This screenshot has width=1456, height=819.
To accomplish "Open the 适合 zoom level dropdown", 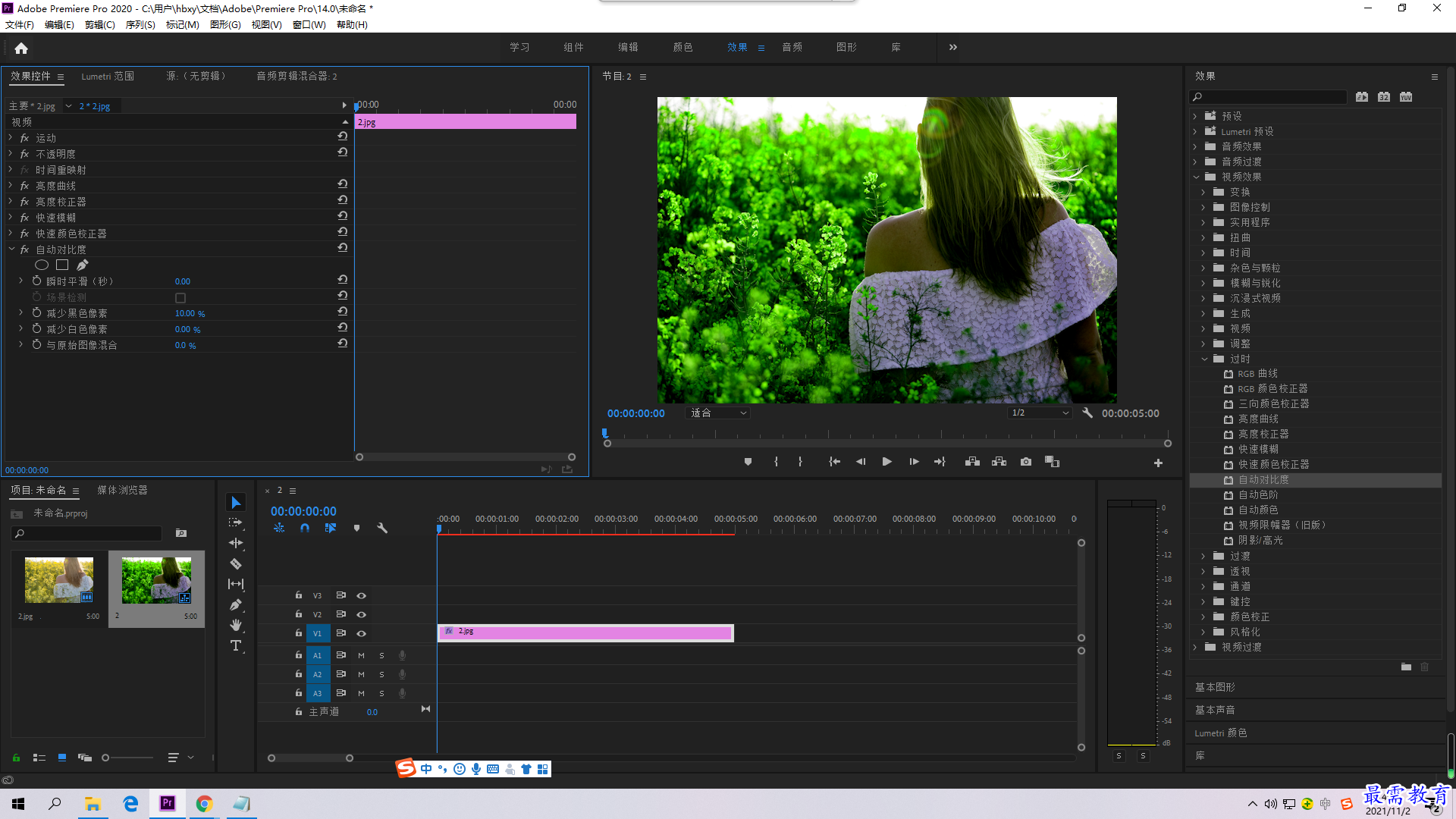I will pos(718,413).
